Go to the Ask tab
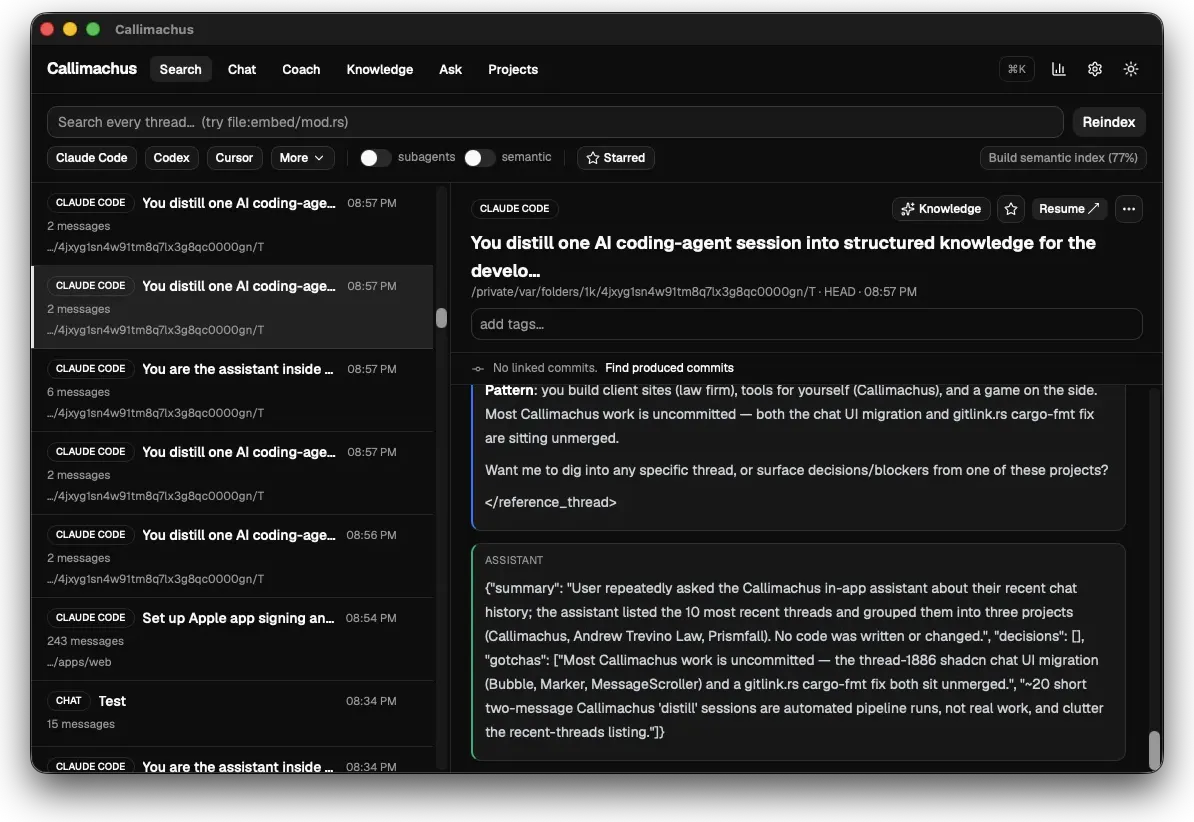The height and width of the screenshot is (822, 1194). (x=450, y=69)
